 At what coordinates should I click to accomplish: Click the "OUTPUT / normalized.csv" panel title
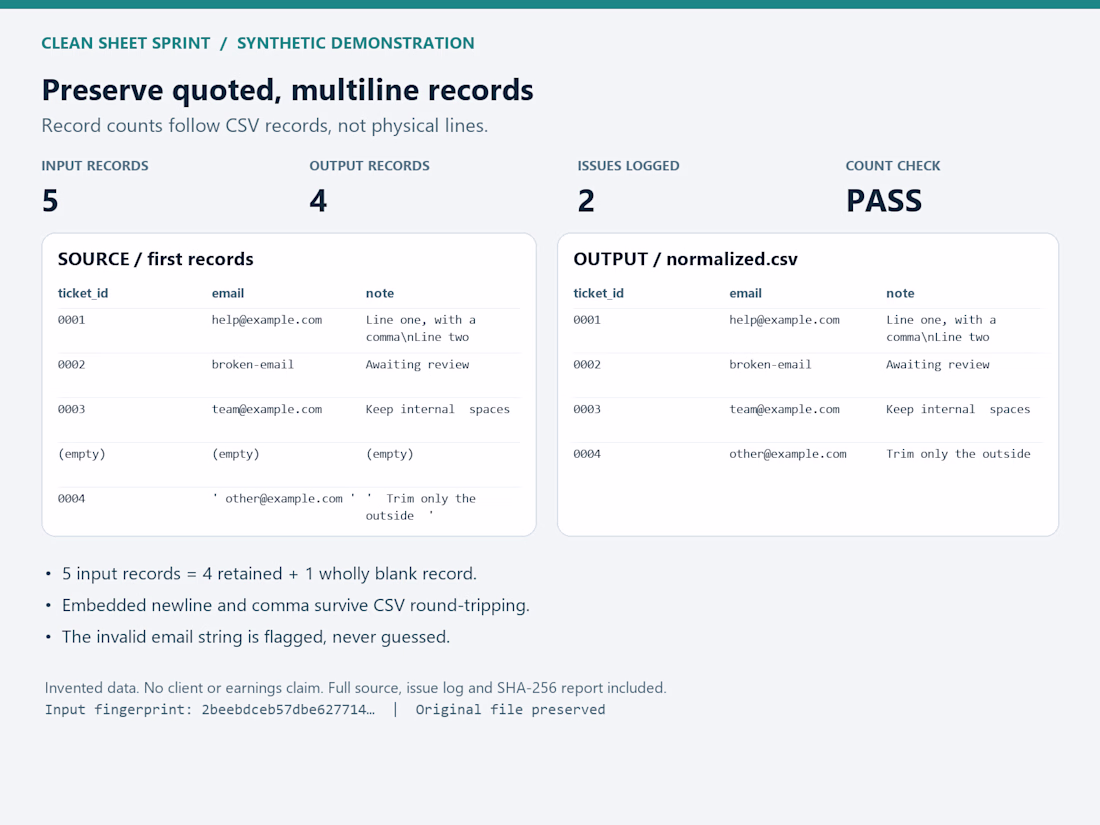point(685,259)
